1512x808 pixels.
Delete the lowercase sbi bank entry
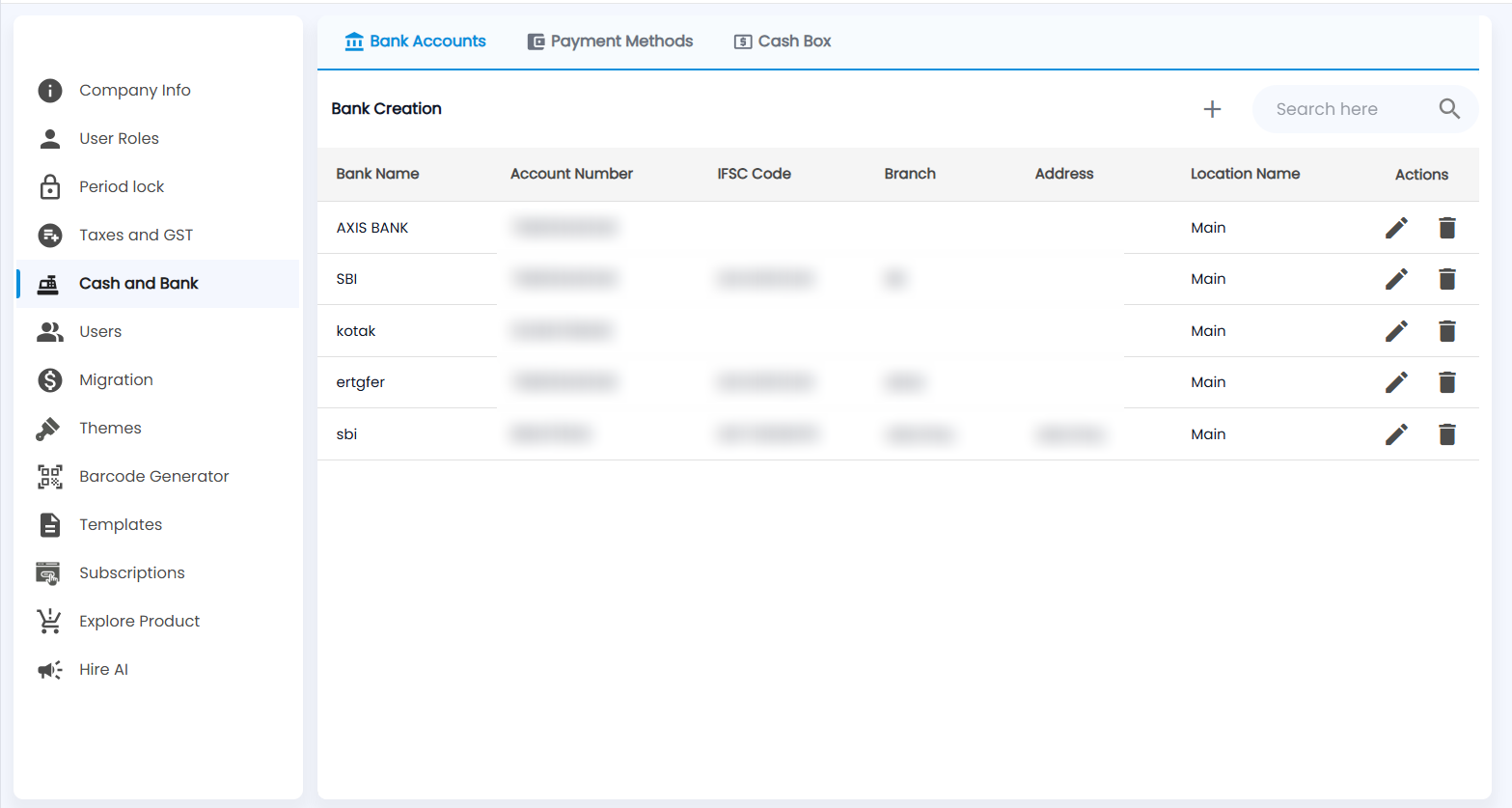[x=1447, y=434]
